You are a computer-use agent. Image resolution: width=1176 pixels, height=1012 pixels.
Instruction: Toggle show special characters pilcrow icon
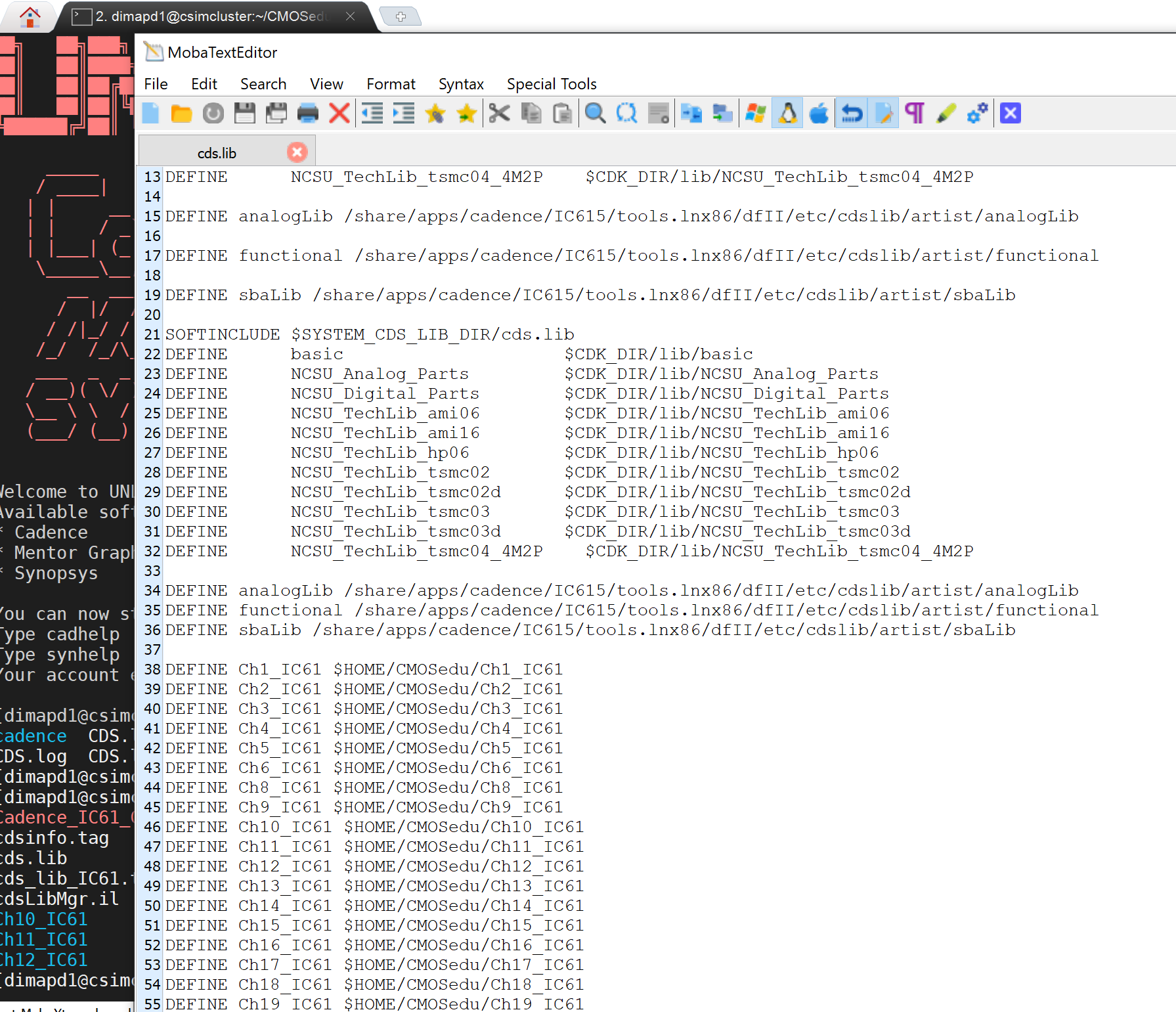(x=915, y=114)
